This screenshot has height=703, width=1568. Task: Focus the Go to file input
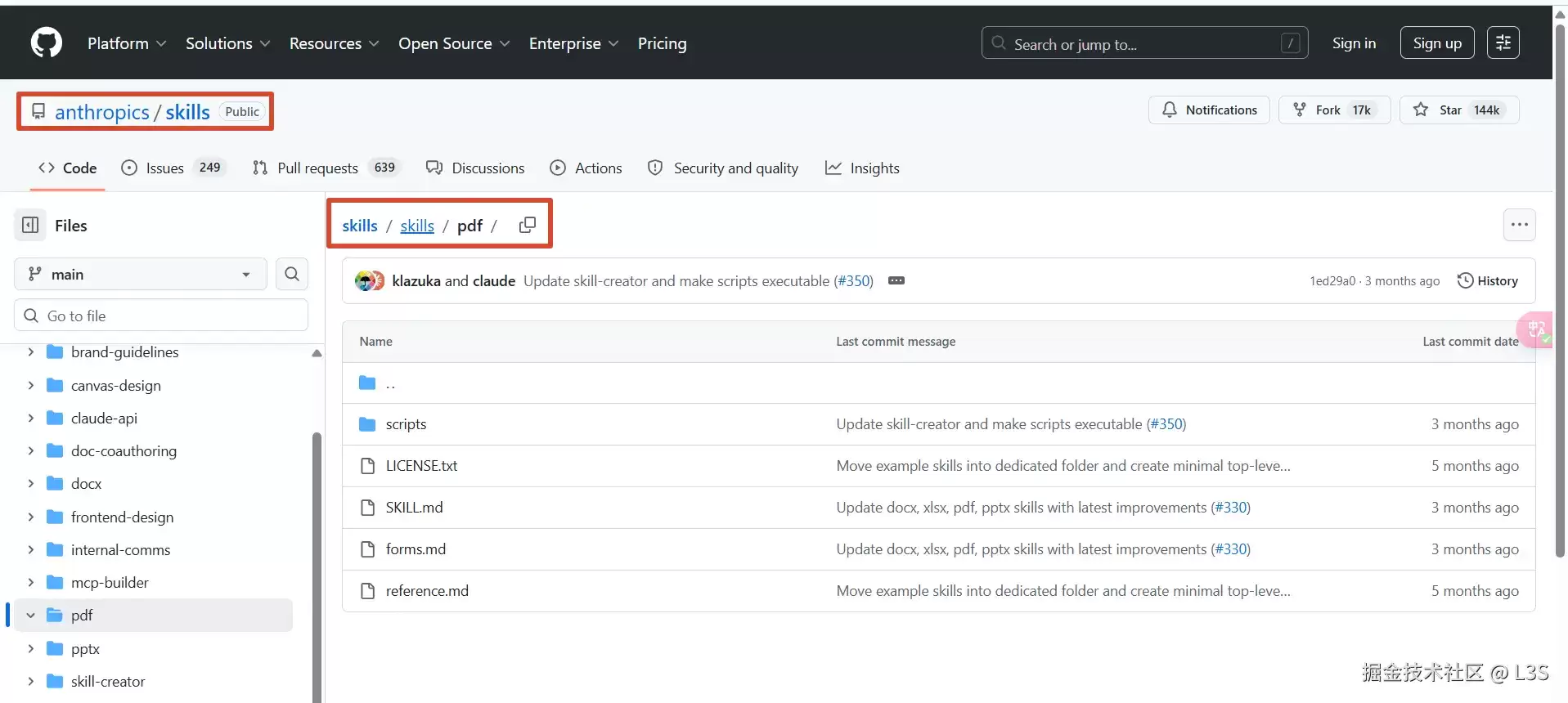161,316
